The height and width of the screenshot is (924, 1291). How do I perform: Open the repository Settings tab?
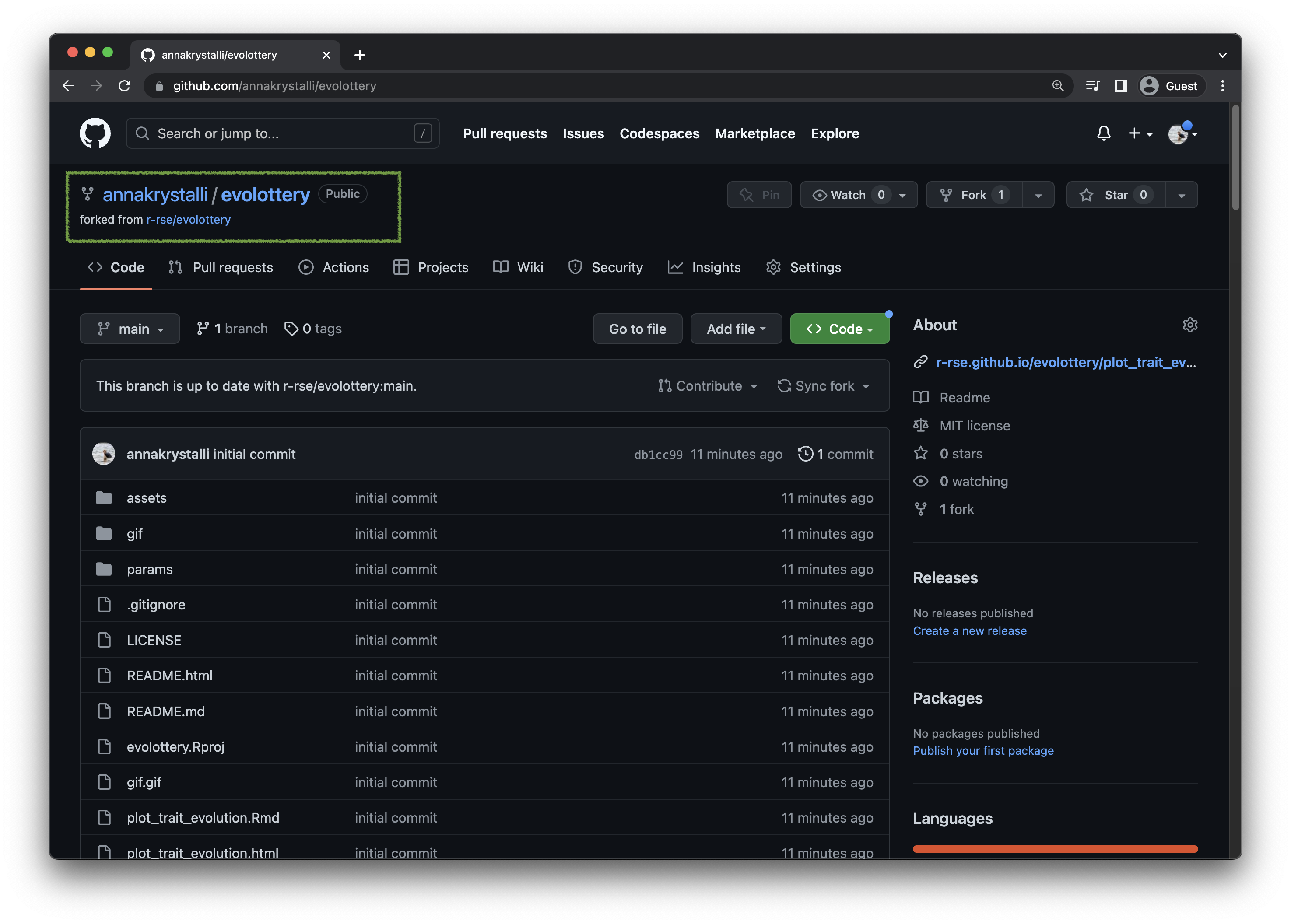click(x=803, y=267)
